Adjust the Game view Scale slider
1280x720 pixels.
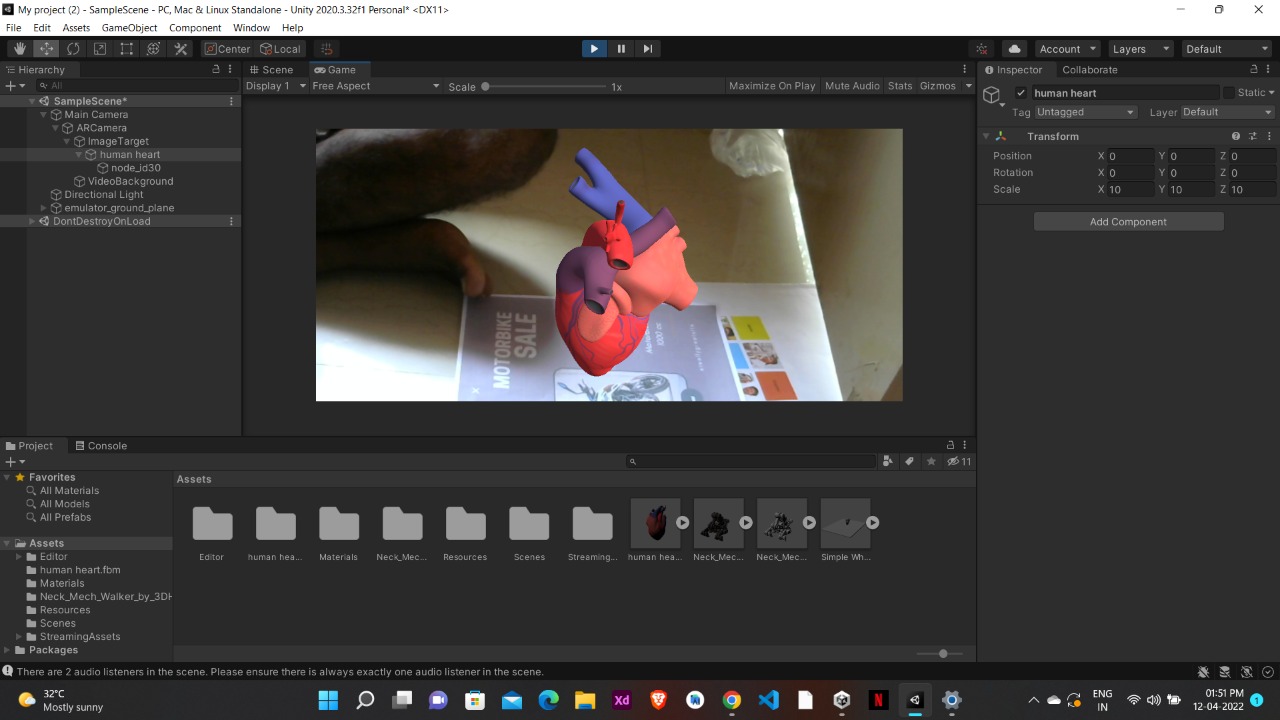pyautogui.click(x=544, y=87)
